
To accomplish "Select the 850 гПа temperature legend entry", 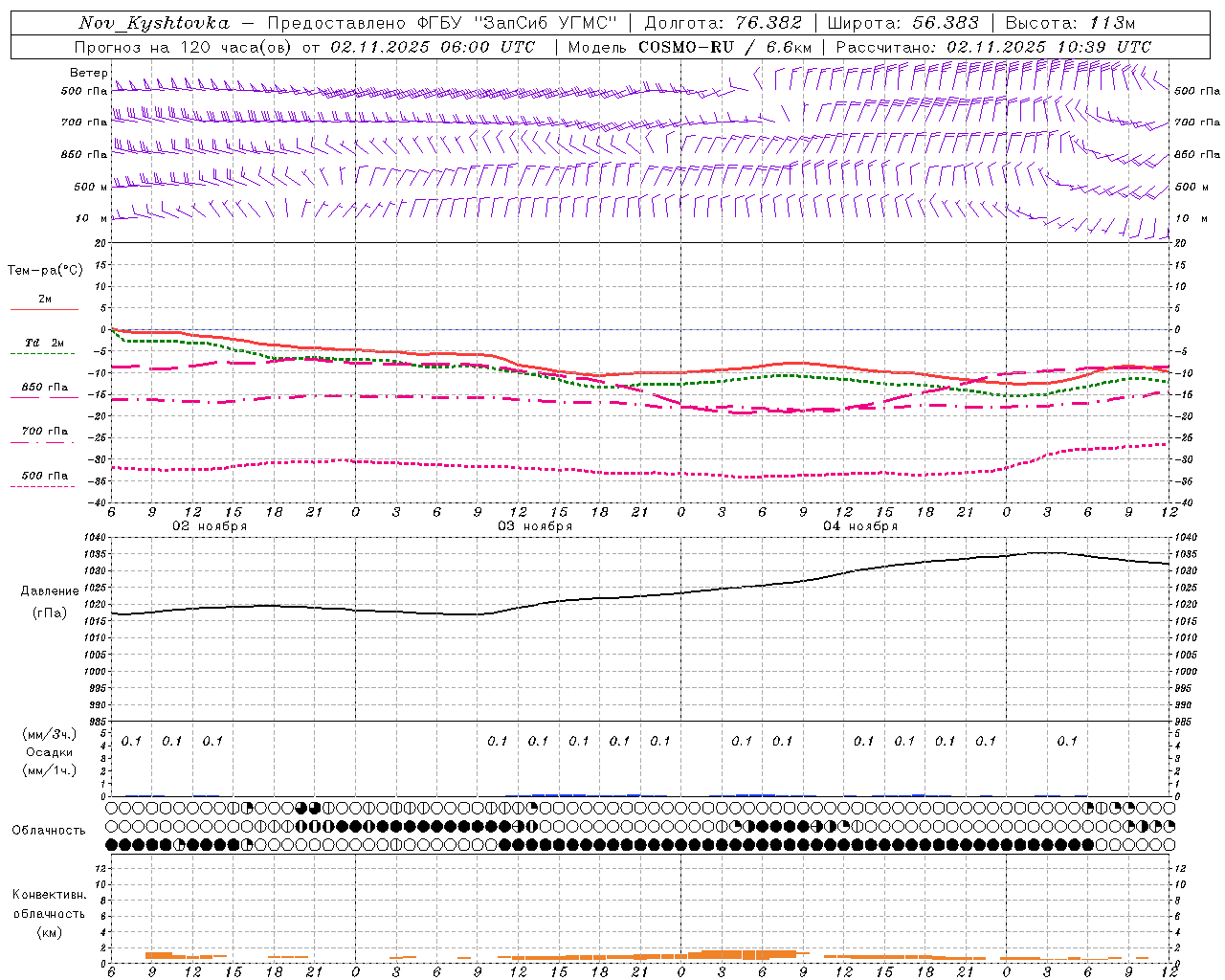I will pyautogui.click(x=45, y=388).
